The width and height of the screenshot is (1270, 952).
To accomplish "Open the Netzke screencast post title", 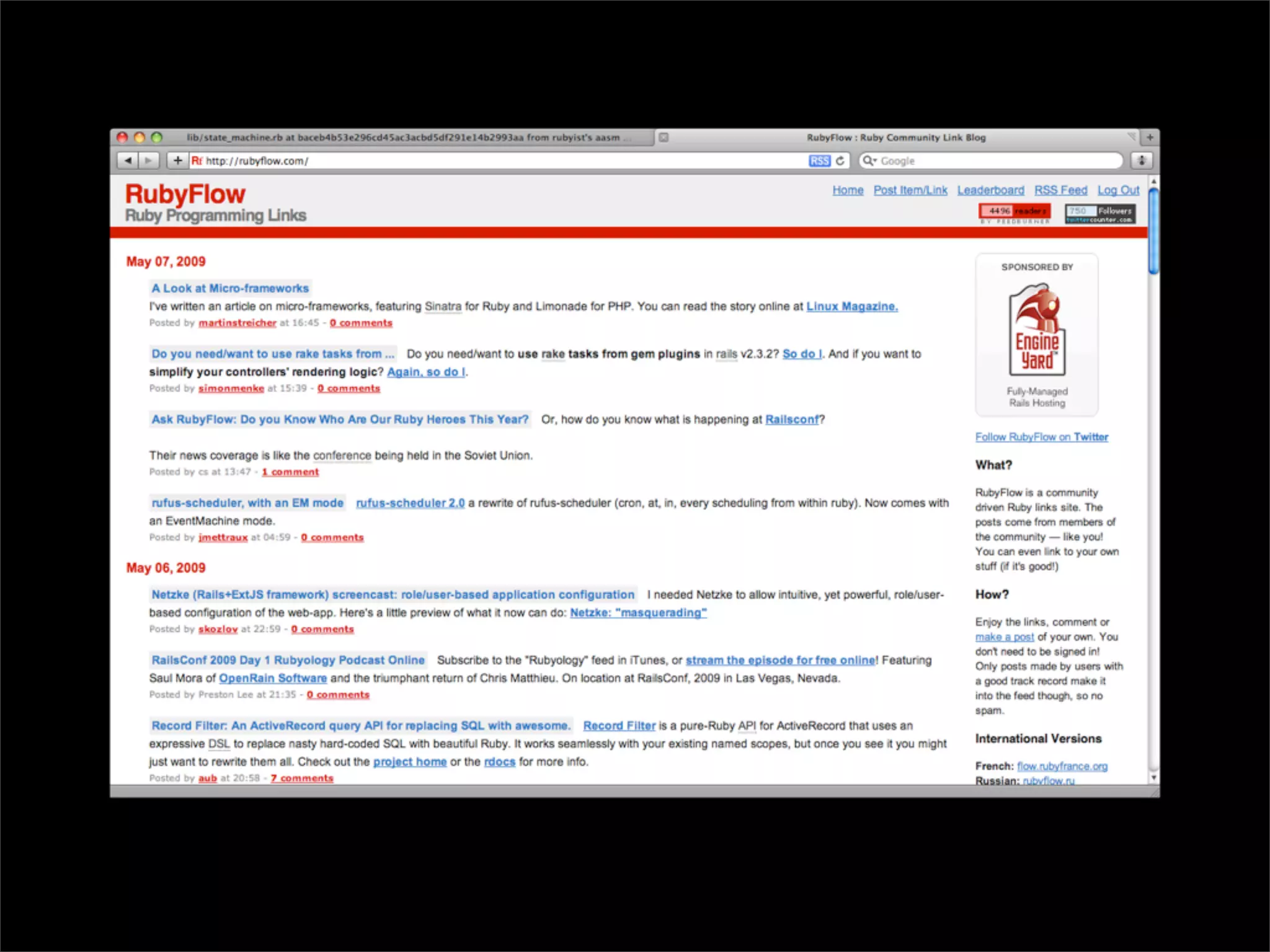I will [x=393, y=595].
